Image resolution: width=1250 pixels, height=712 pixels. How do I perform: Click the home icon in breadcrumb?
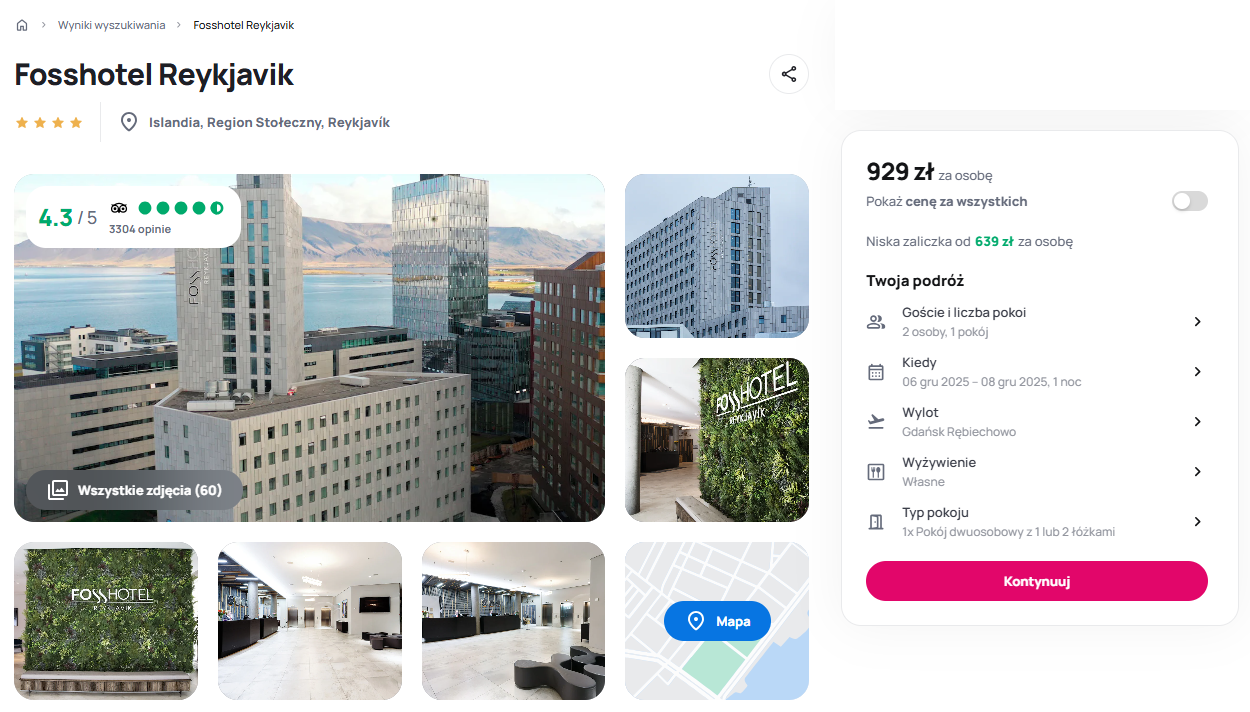22,25
